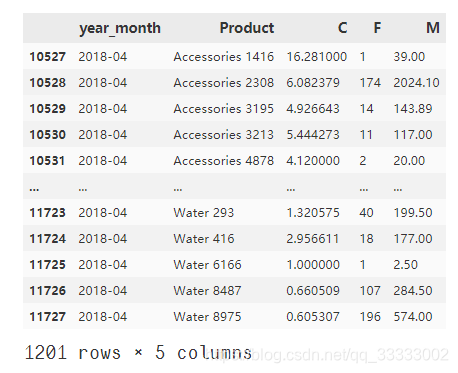Select row index 10527

pos(47,57)
